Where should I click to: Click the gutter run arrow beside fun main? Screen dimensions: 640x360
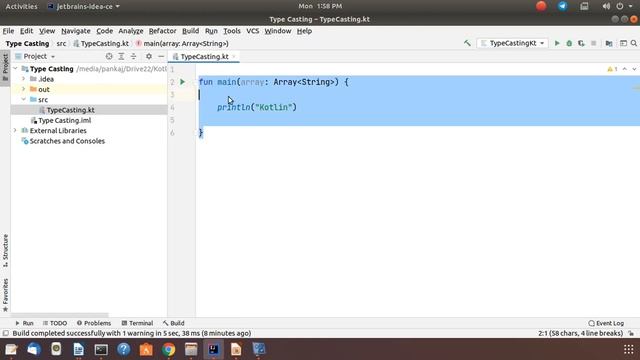pyautogui.click(x=183, y=82)
